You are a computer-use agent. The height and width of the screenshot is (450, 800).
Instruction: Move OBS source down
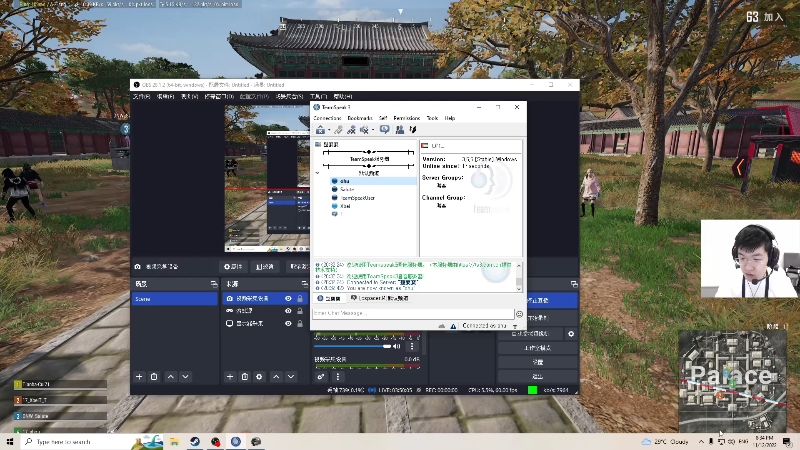point(291,377)
